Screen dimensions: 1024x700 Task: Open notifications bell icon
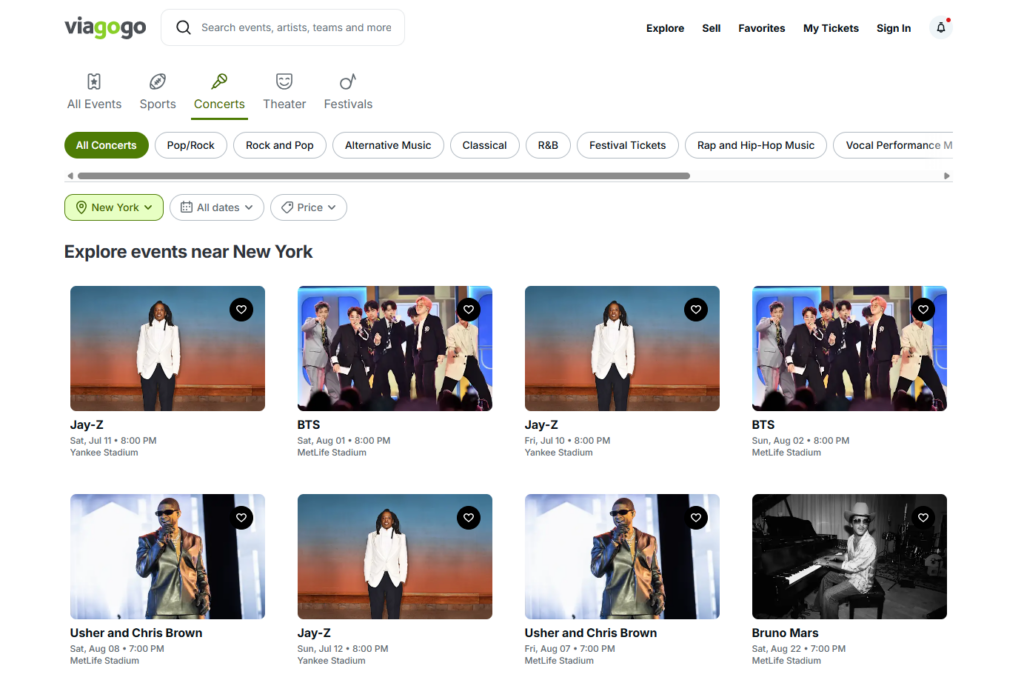tap(940, 27)
